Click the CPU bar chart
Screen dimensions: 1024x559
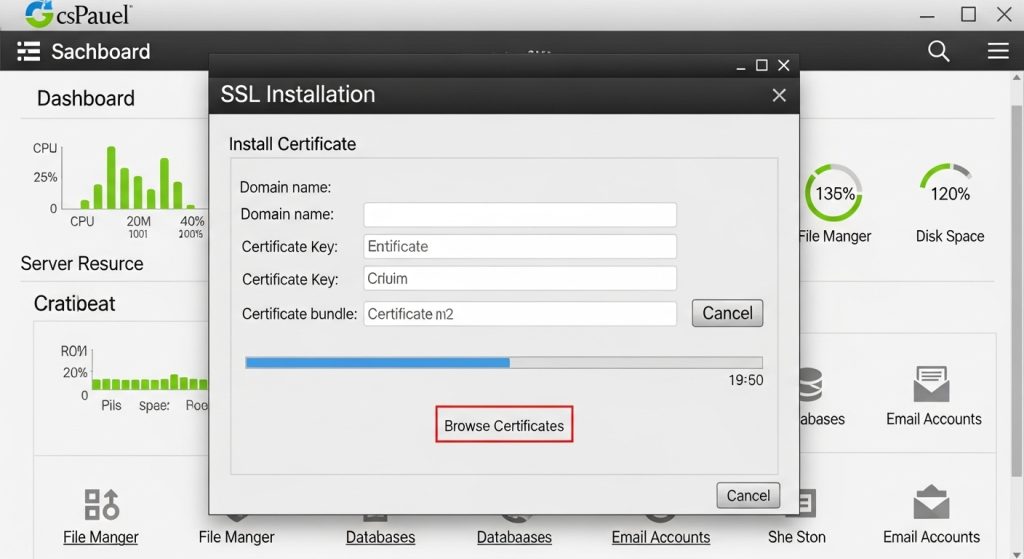click(133, 178)
